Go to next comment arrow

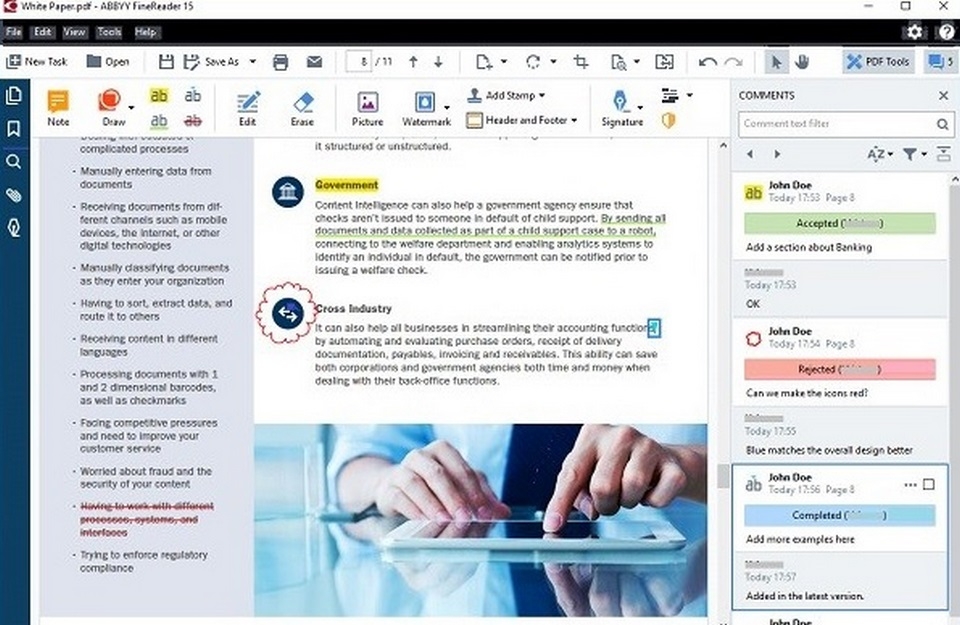[778, 154]
